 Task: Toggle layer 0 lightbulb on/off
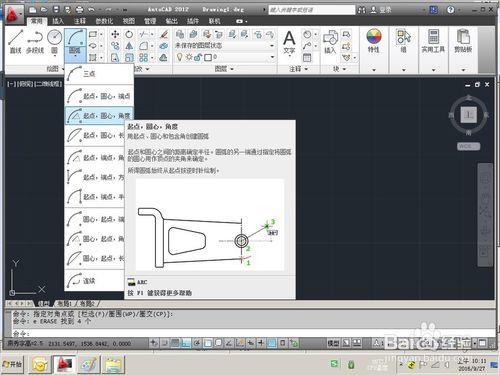(x=179, y=57)
